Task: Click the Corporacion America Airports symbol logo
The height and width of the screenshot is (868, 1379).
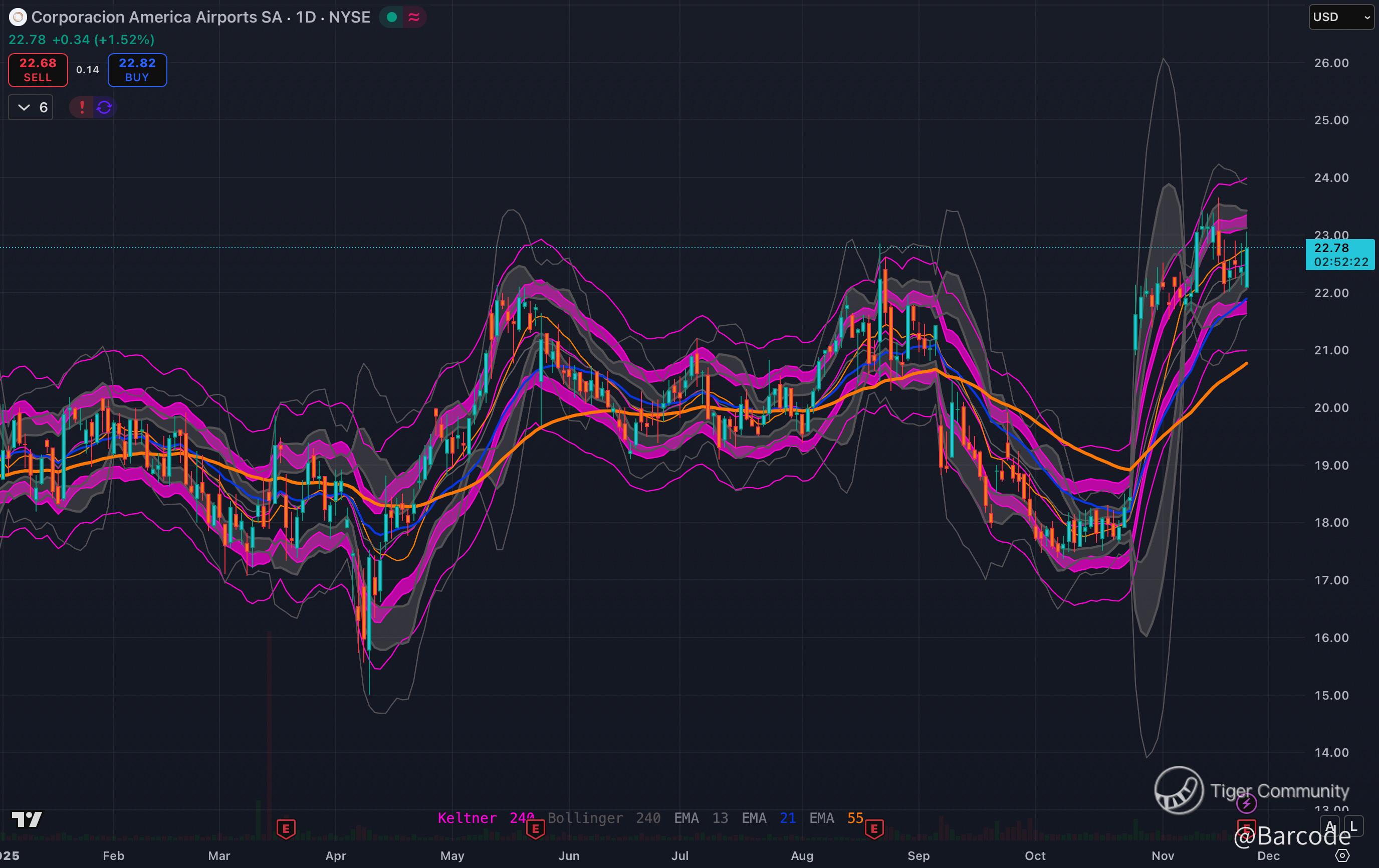Action: click(x=18, y=17)
